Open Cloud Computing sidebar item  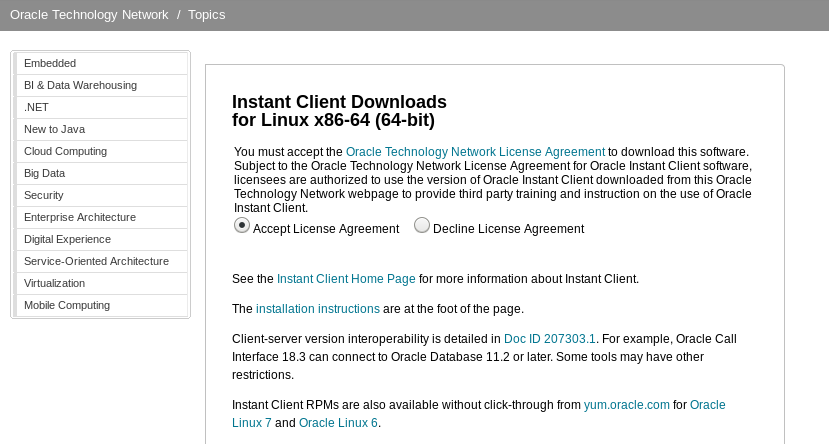100,152
